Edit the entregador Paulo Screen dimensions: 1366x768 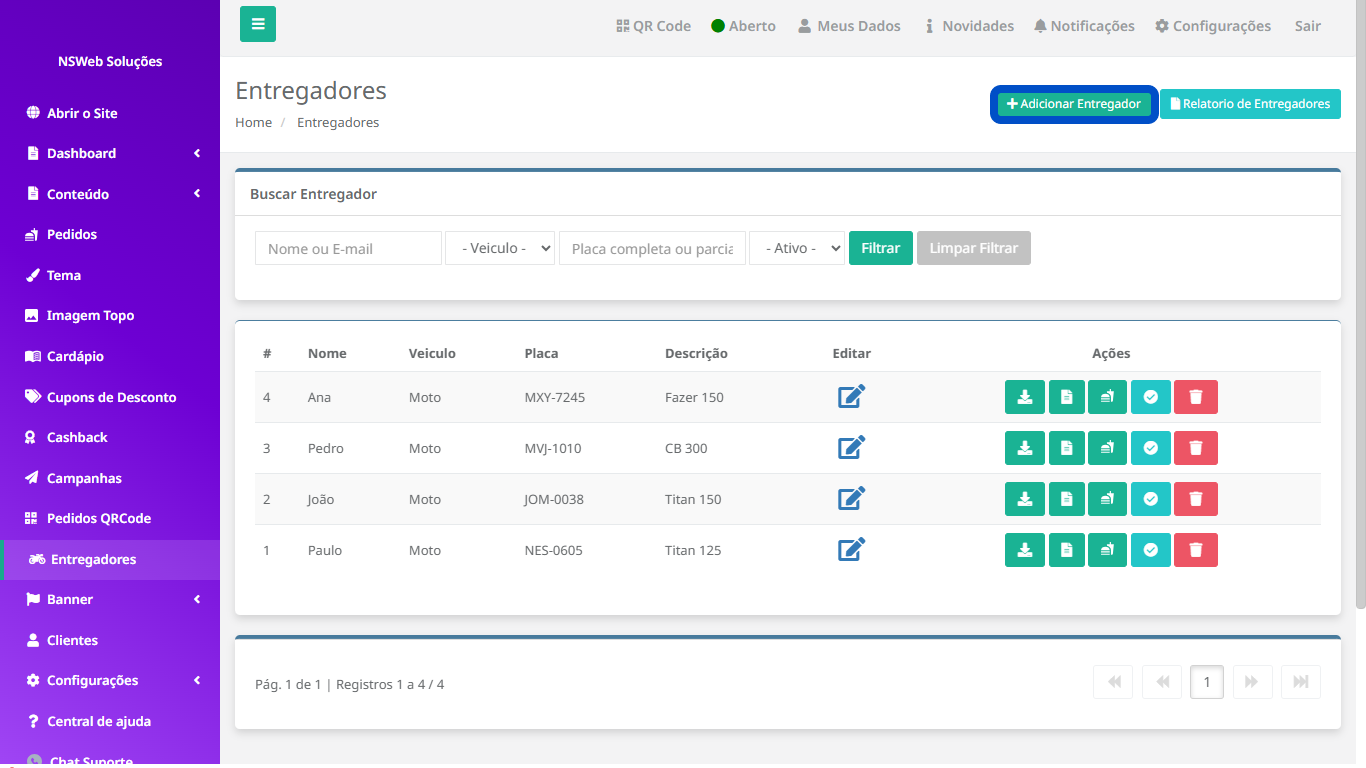click(x=851, y=550)
